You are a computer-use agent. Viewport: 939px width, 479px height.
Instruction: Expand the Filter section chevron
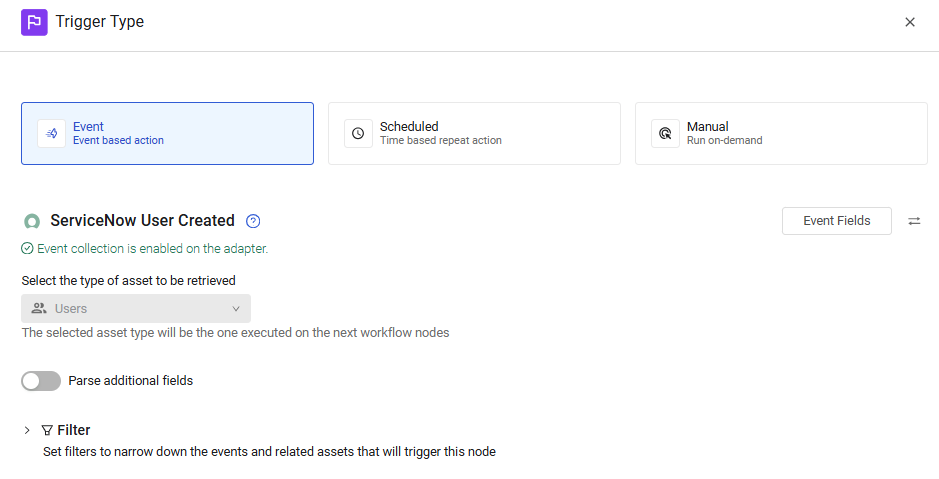coord(27,430)
